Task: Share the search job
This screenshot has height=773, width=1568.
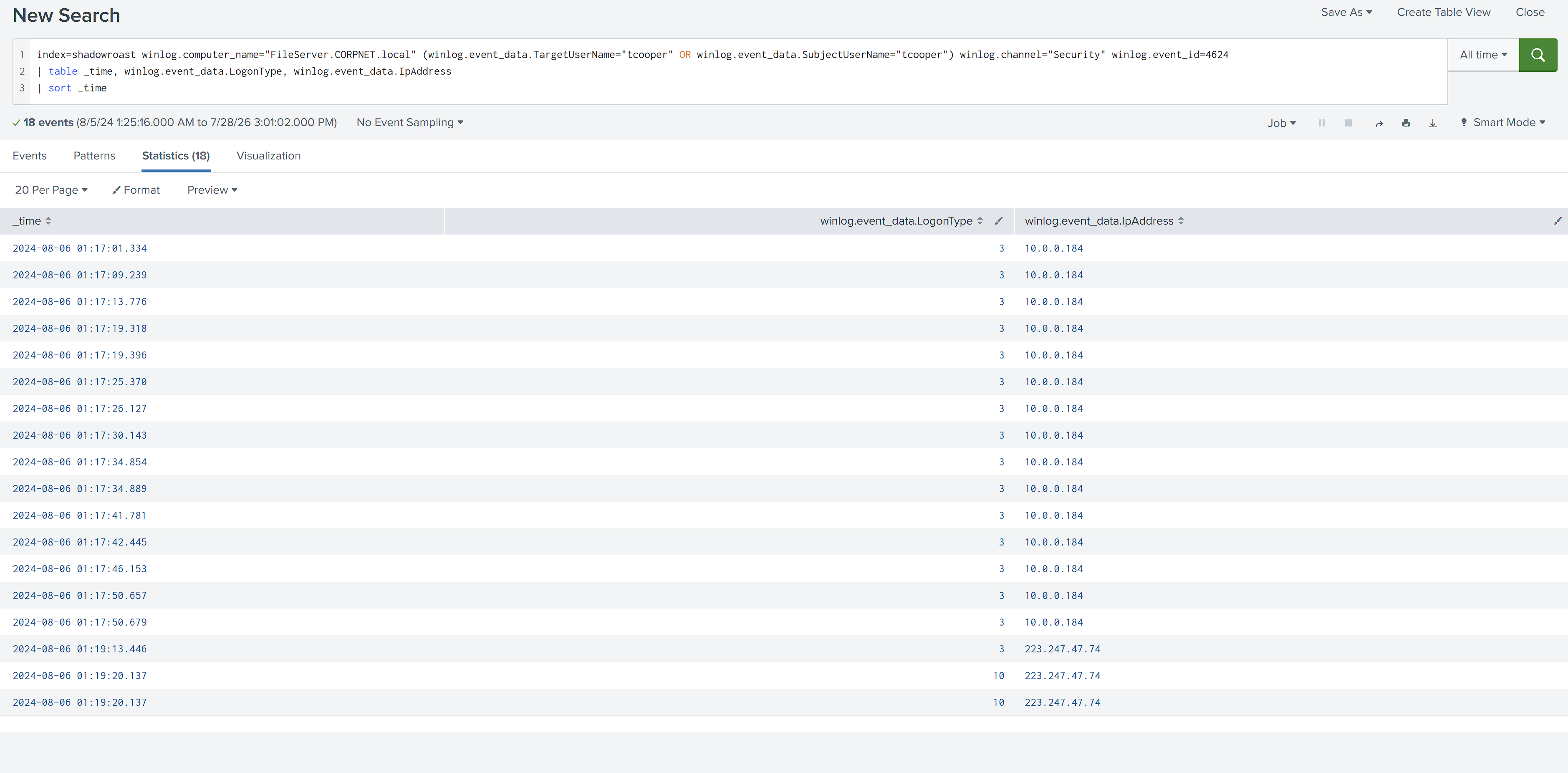Action: (1379, 123)
